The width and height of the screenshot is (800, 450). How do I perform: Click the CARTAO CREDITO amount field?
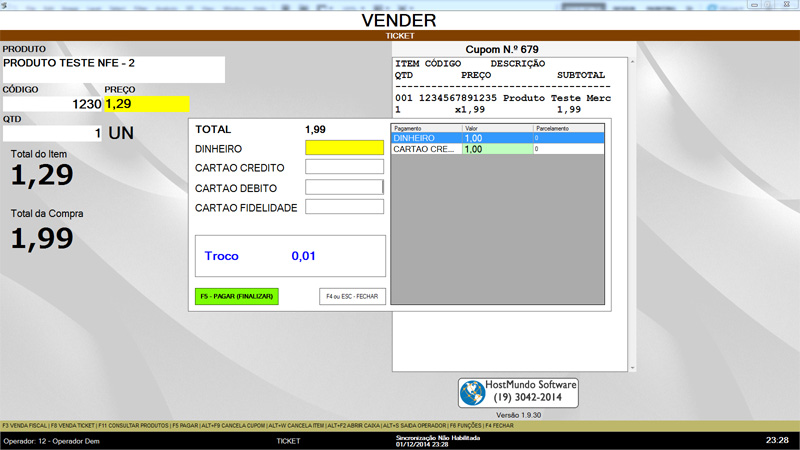click(344, 167)
